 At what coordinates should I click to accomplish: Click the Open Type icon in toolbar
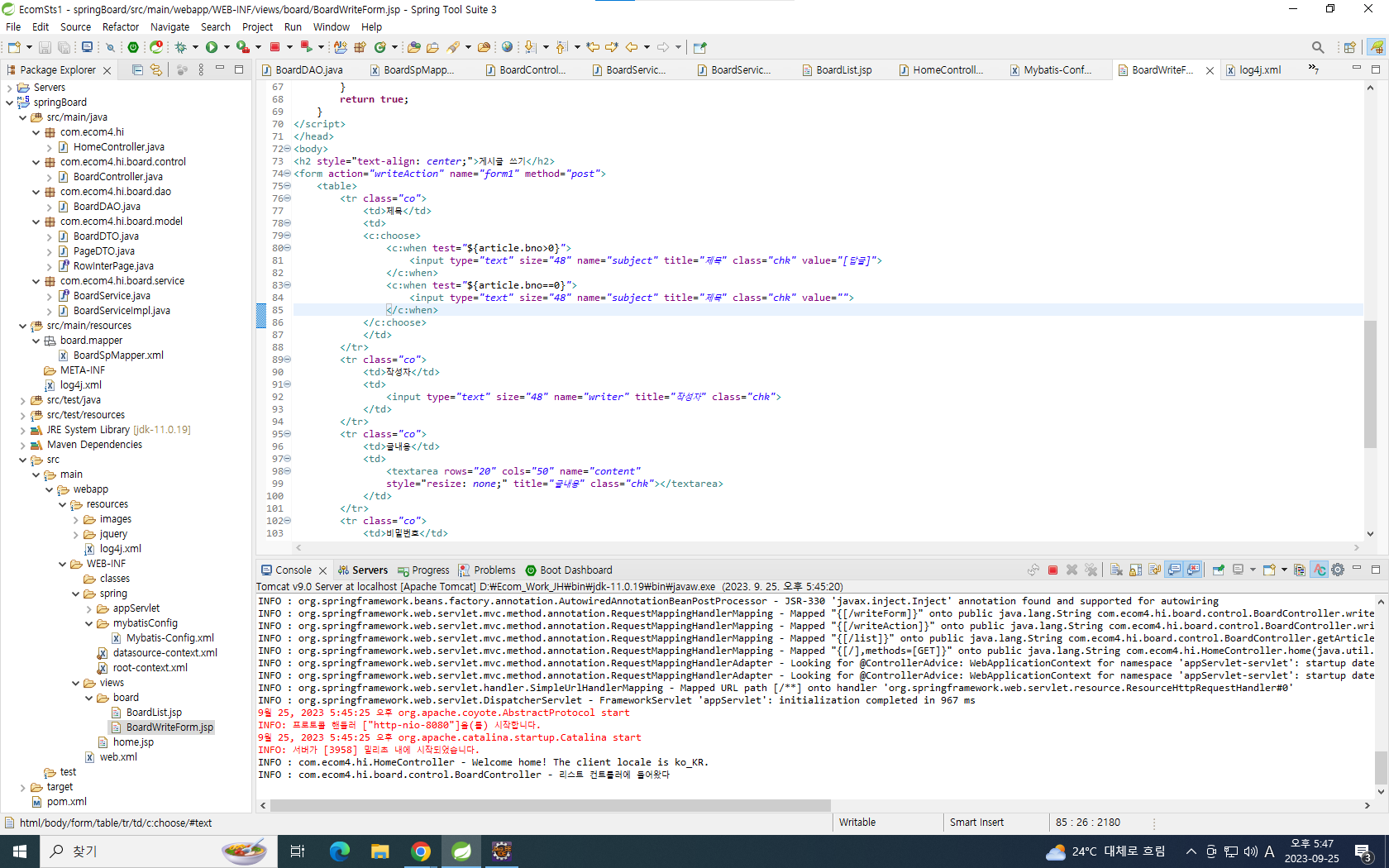413,47
